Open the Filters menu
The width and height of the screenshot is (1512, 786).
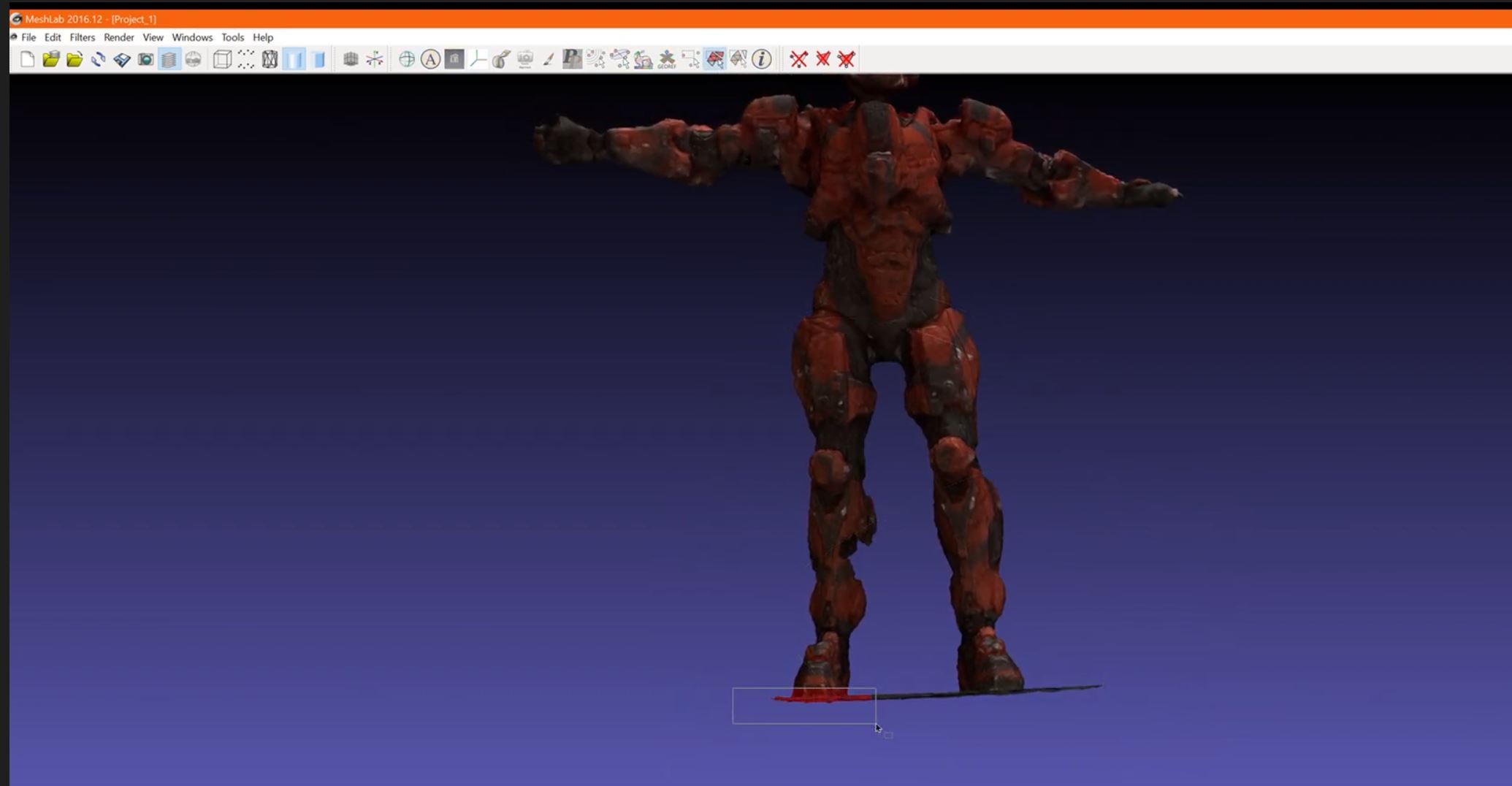tap(83, 37)
